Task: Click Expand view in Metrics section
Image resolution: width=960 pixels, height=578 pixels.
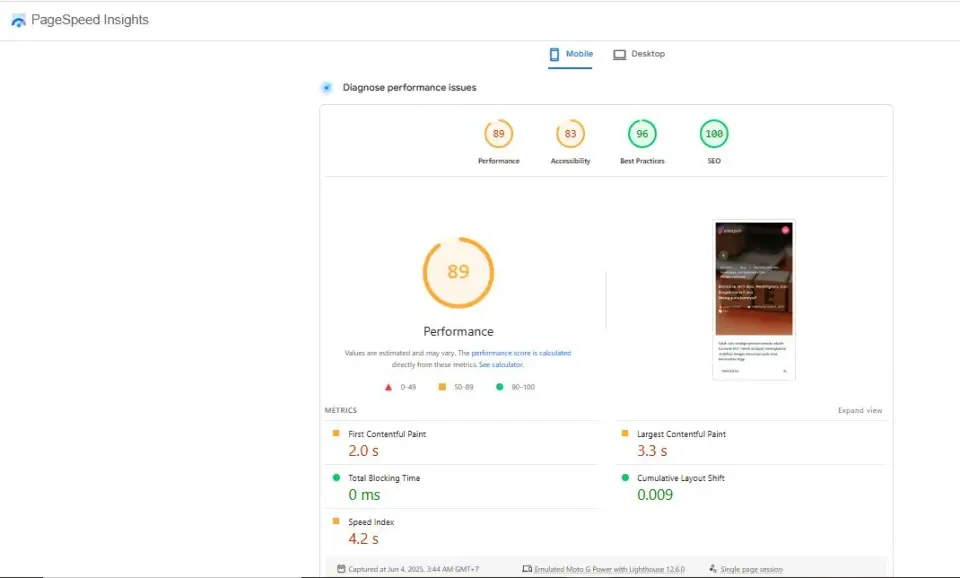Action: (860, 410)
